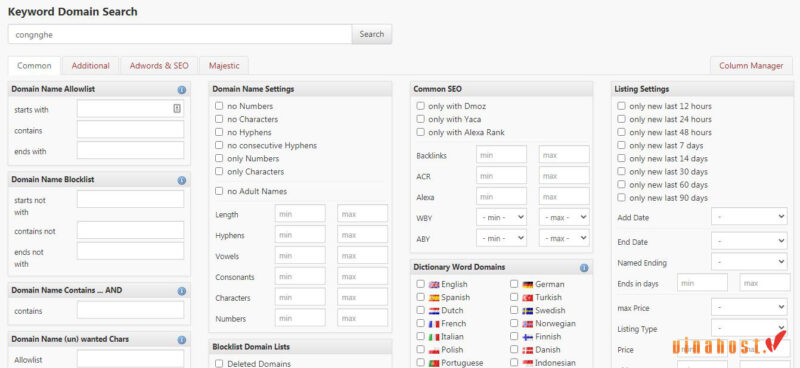Click the Length min field
The height and width of the screenshot is (368, 800).
(x=300, y=214)
